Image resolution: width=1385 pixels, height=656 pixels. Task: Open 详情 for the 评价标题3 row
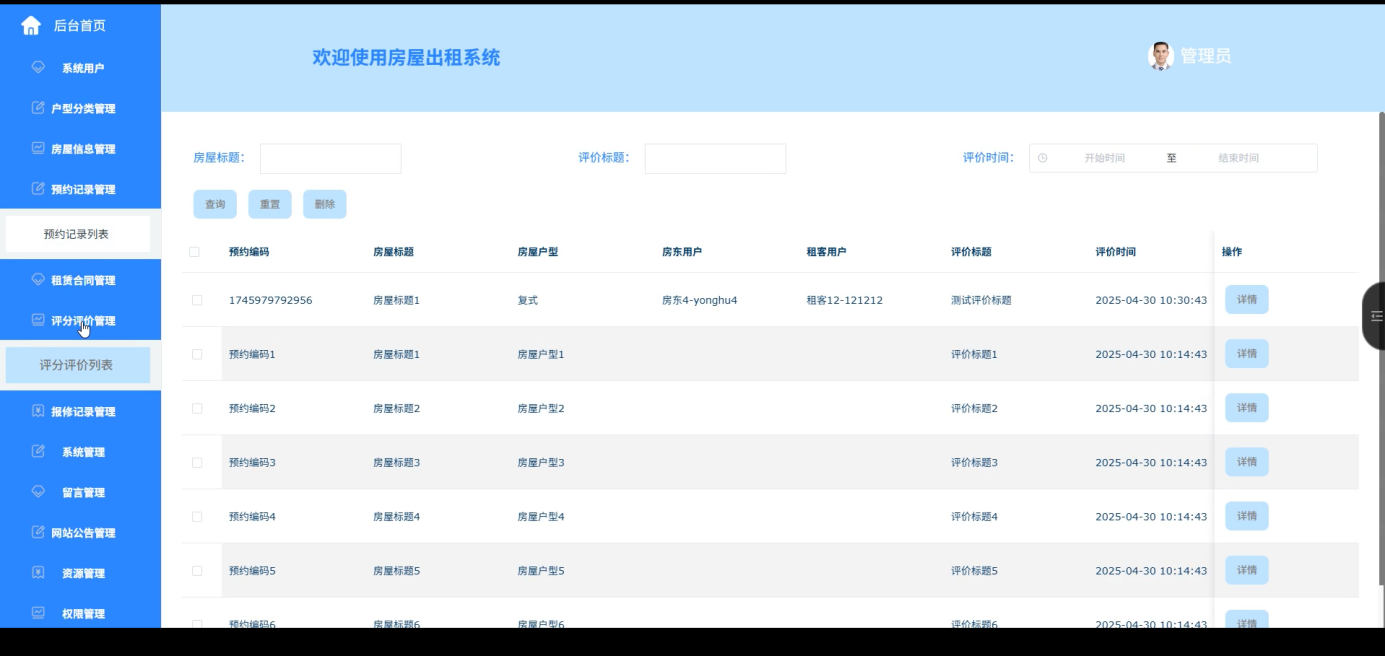(x=1247, y=461)
